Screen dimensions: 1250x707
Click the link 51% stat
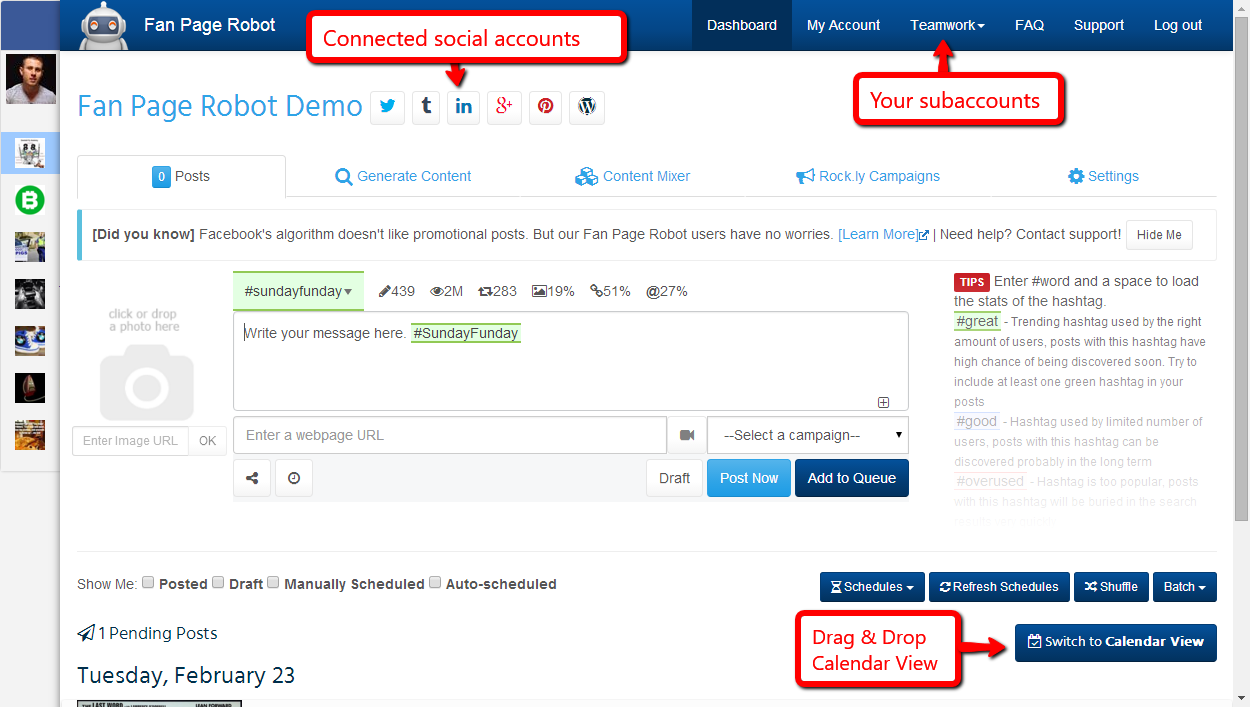(x=610, y=291)
